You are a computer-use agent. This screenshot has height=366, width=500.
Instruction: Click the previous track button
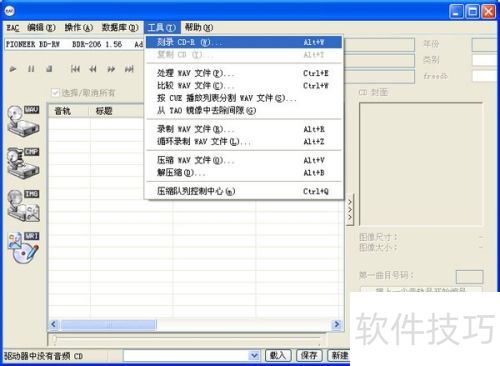75,69
